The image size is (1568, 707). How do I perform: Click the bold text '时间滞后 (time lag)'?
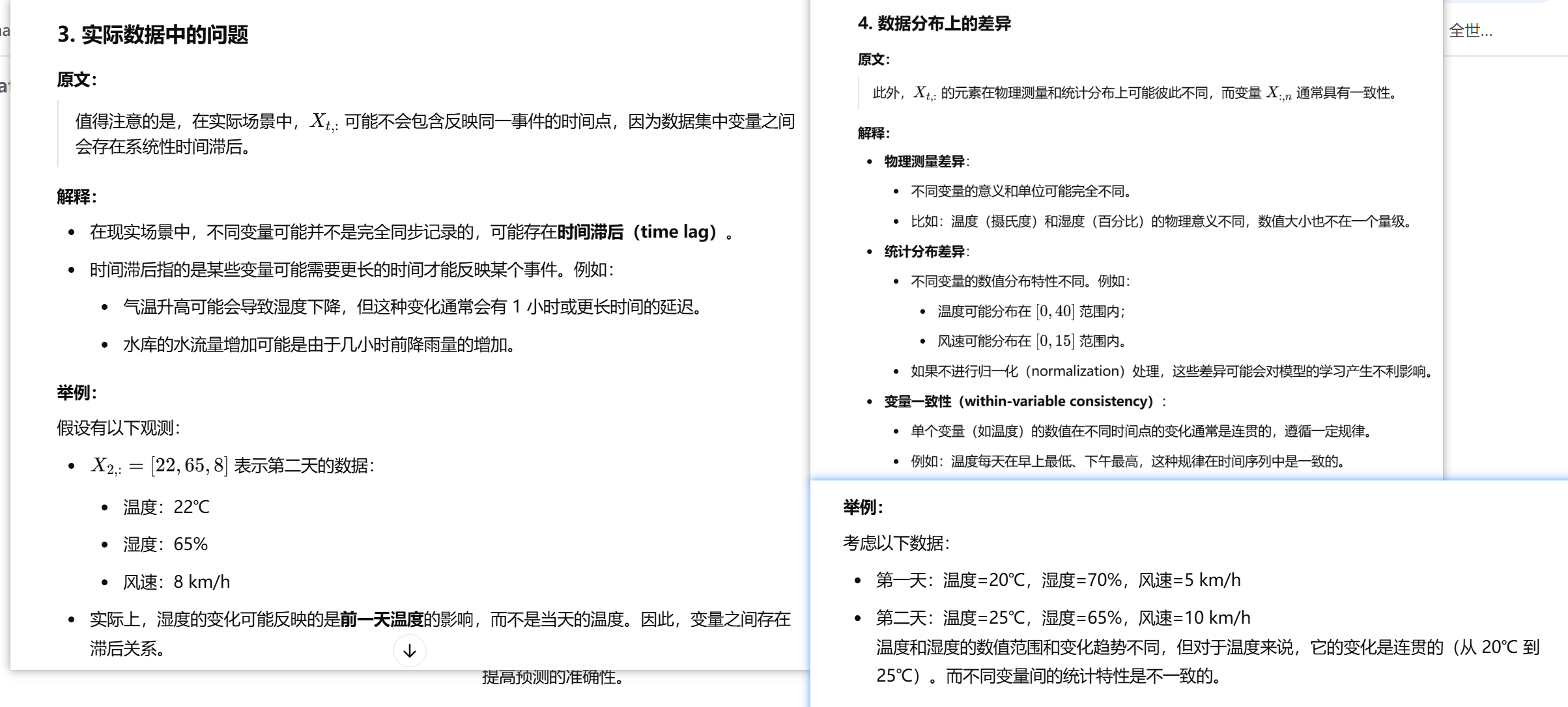click(x=638, y=232)
